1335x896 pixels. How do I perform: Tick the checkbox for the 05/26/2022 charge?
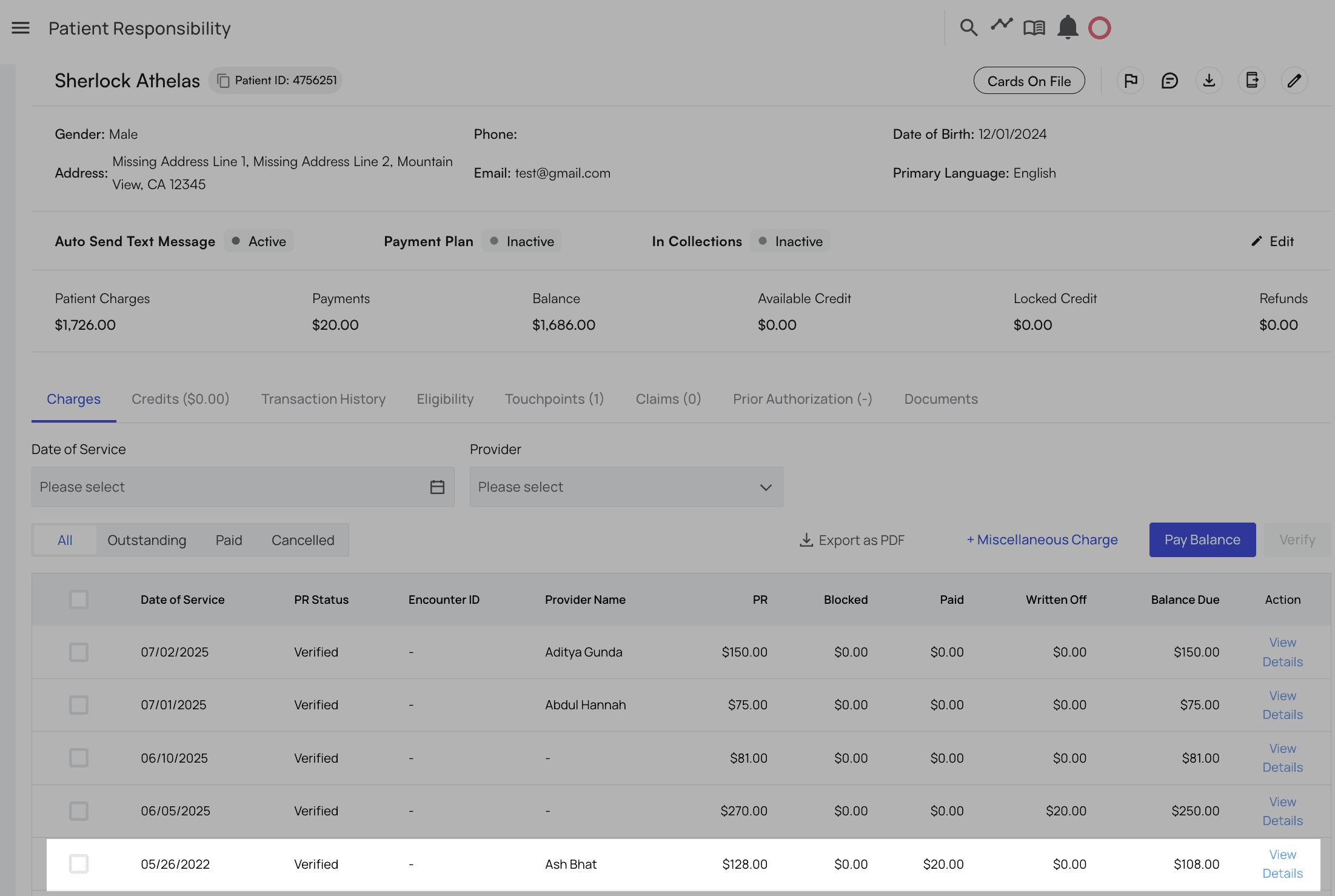79,864
